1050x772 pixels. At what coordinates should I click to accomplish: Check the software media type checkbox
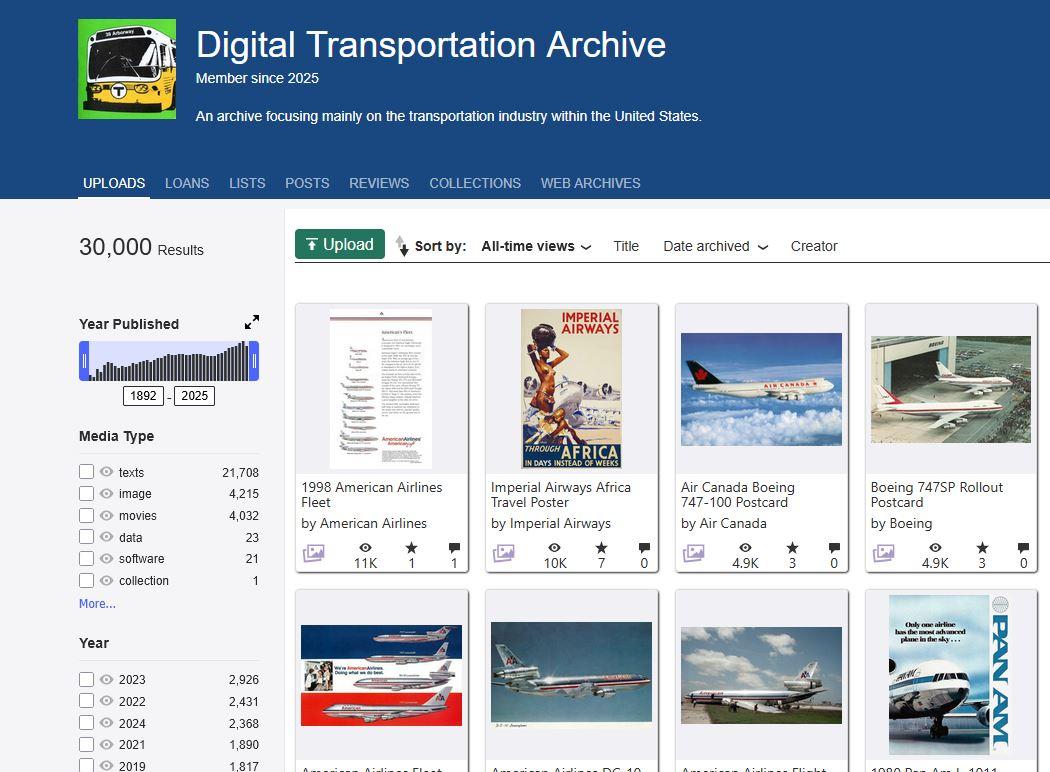pos(86,558)
